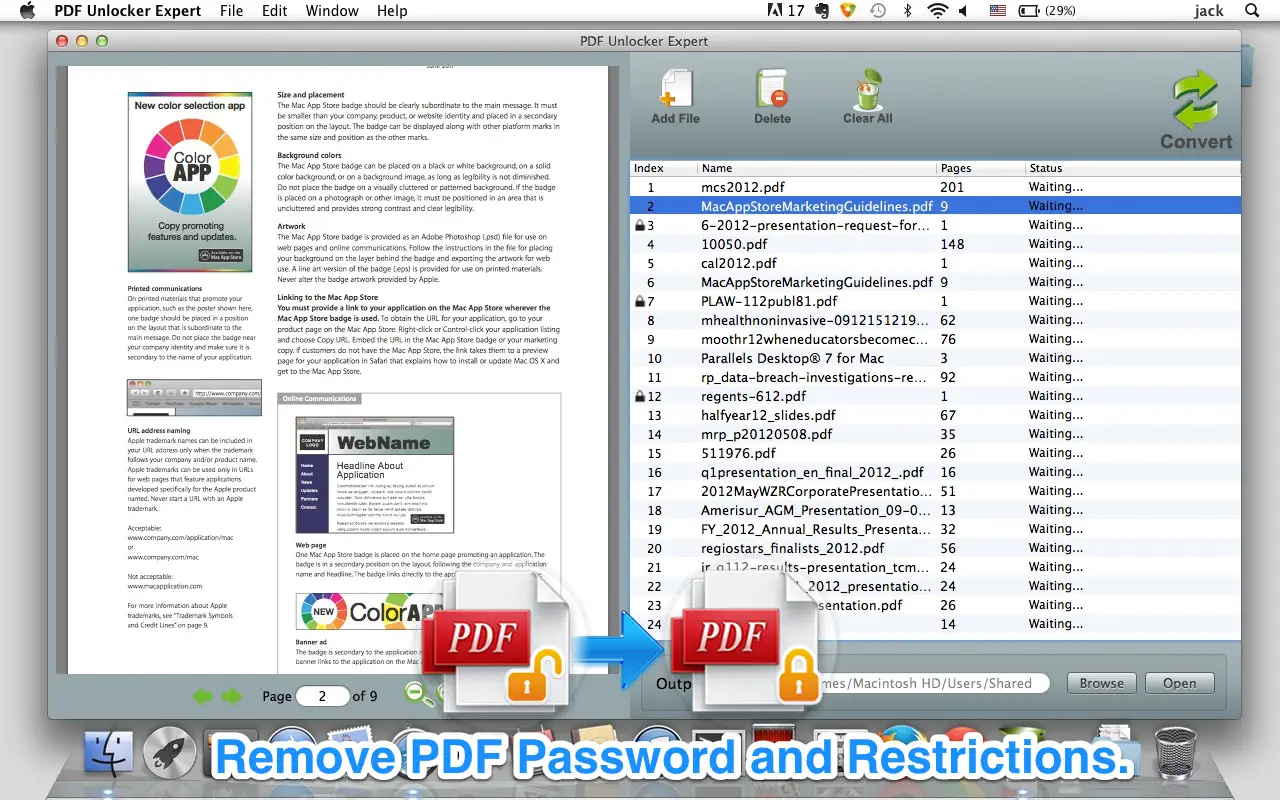Image resolution: width=1280 pixels, height=800 pixels.
Task: Open the Help menu
Action: click(392, 11)
